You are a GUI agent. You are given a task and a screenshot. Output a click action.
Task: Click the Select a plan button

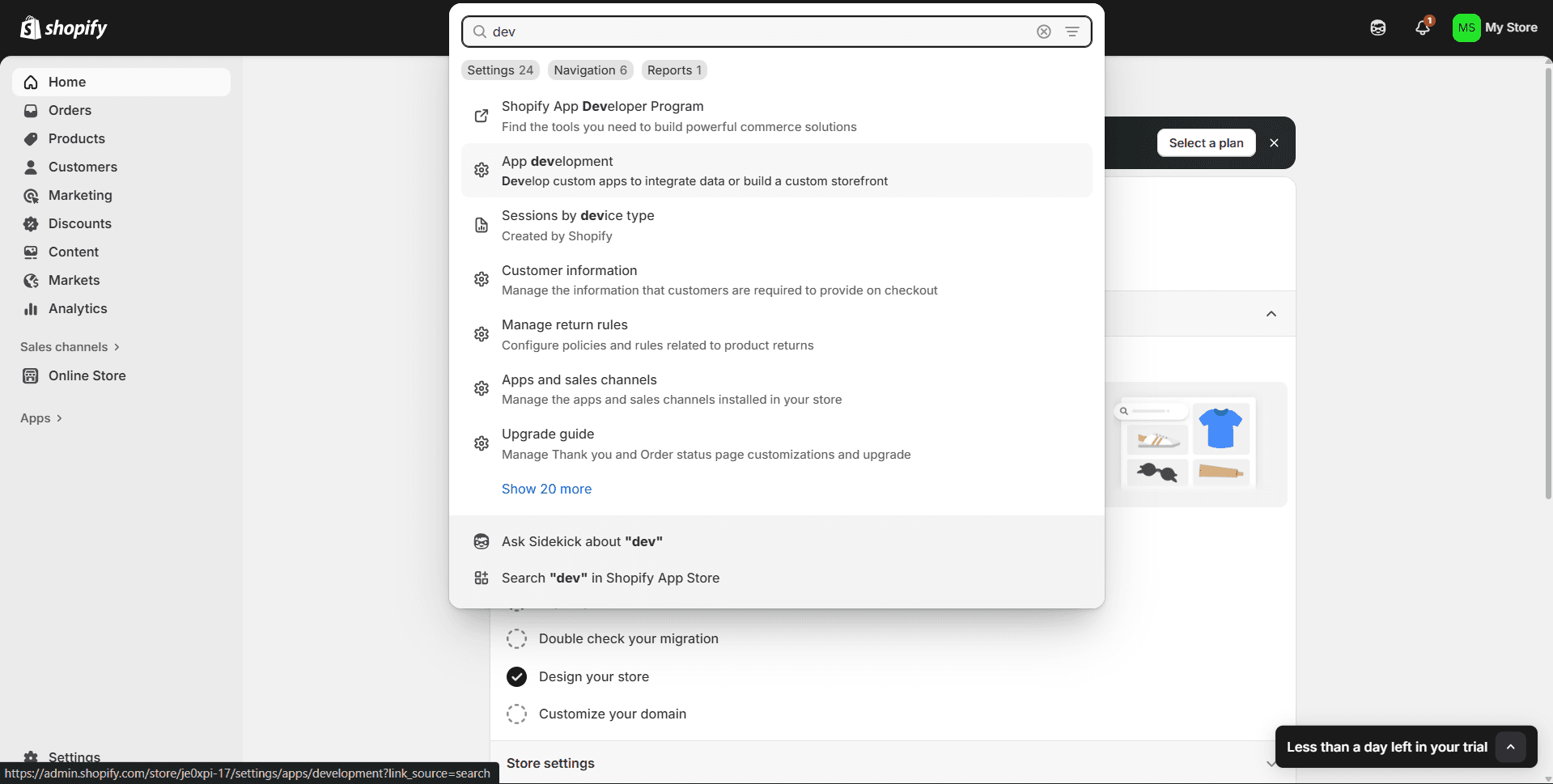point(1206,143)
